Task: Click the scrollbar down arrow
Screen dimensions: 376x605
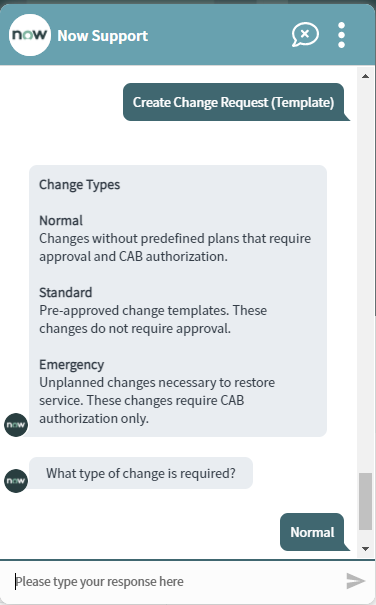Action: tap(365, 548)
